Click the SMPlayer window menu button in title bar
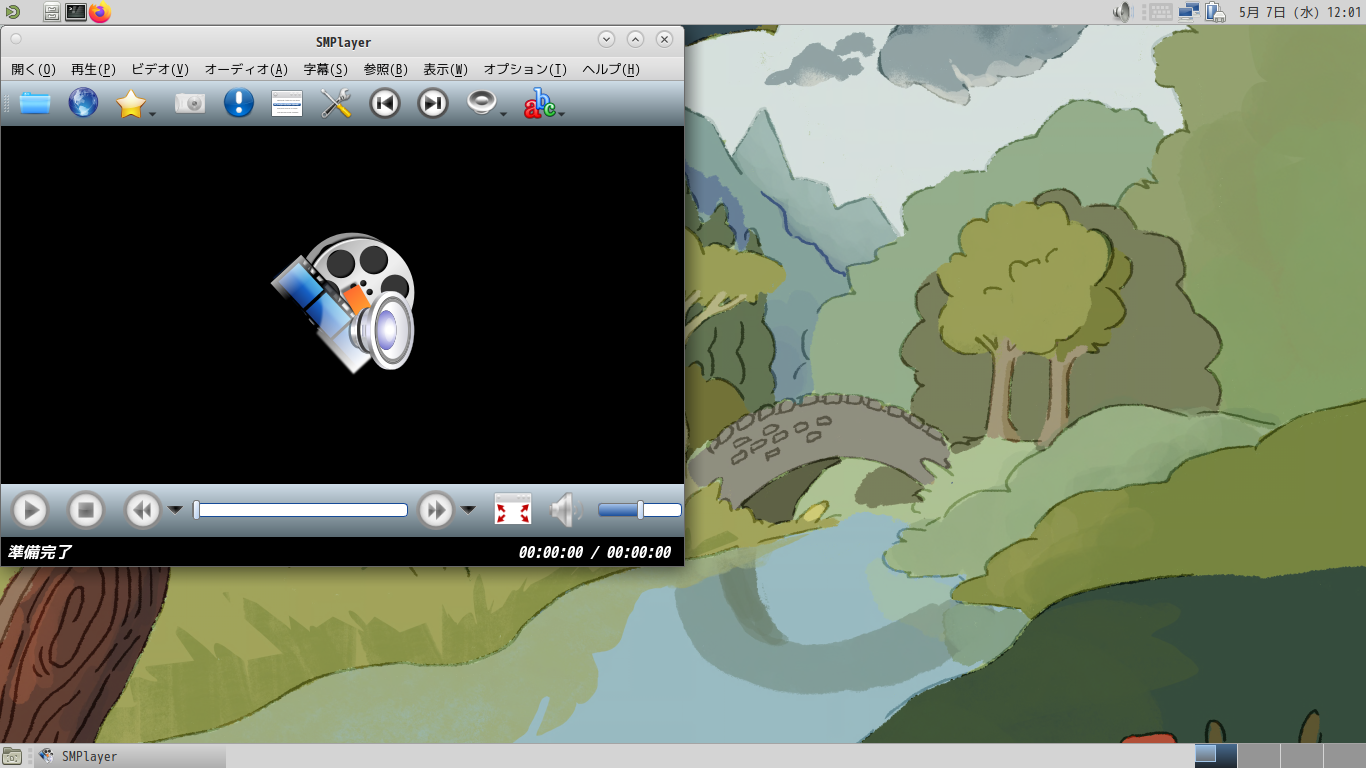This screenshot has width=1366, height=768. (16, 39)
